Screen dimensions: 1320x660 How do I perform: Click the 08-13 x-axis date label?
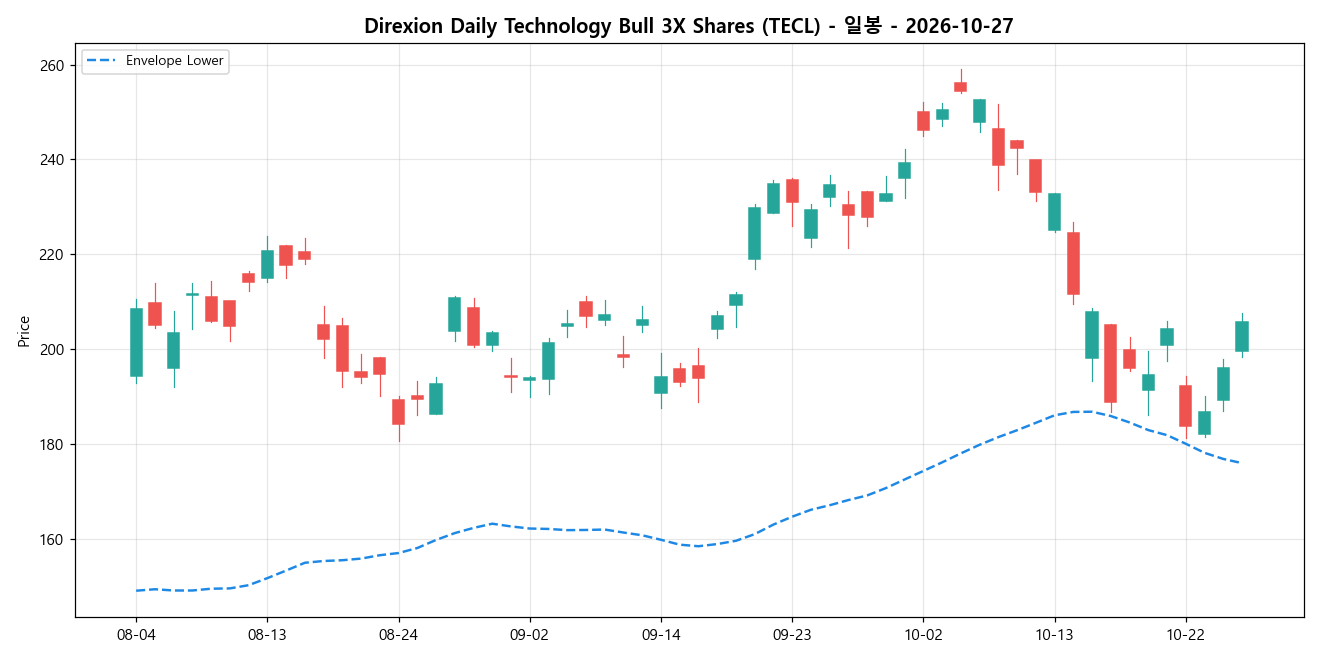pyautogui.click(x=267, y=635)
